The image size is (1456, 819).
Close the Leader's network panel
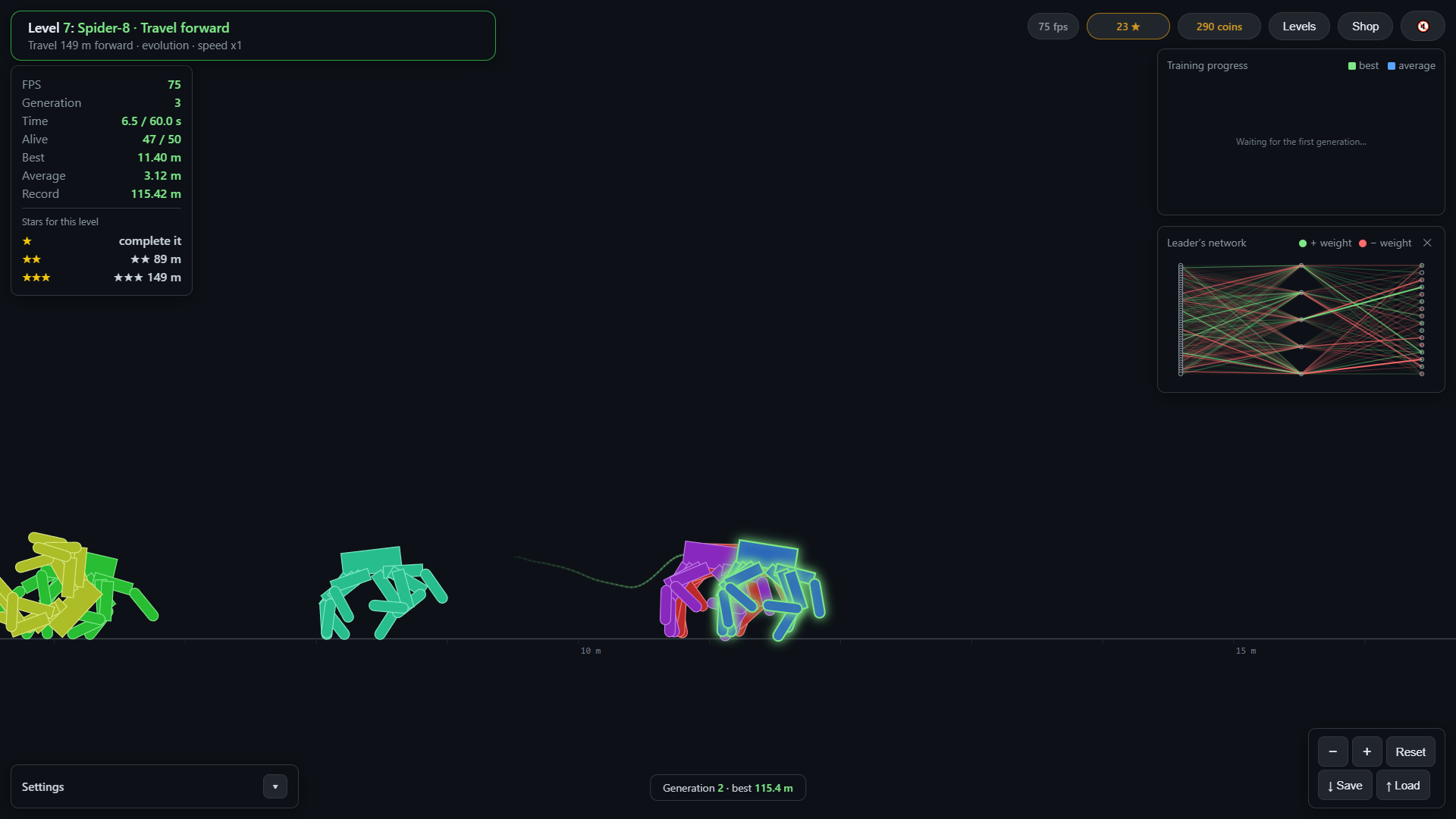[1427, 243]
